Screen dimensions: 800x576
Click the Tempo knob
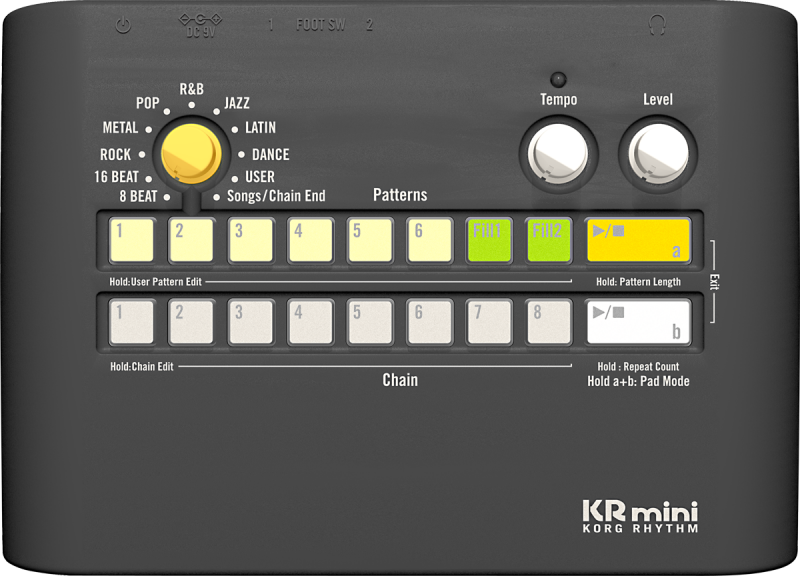tap(558, 154)
